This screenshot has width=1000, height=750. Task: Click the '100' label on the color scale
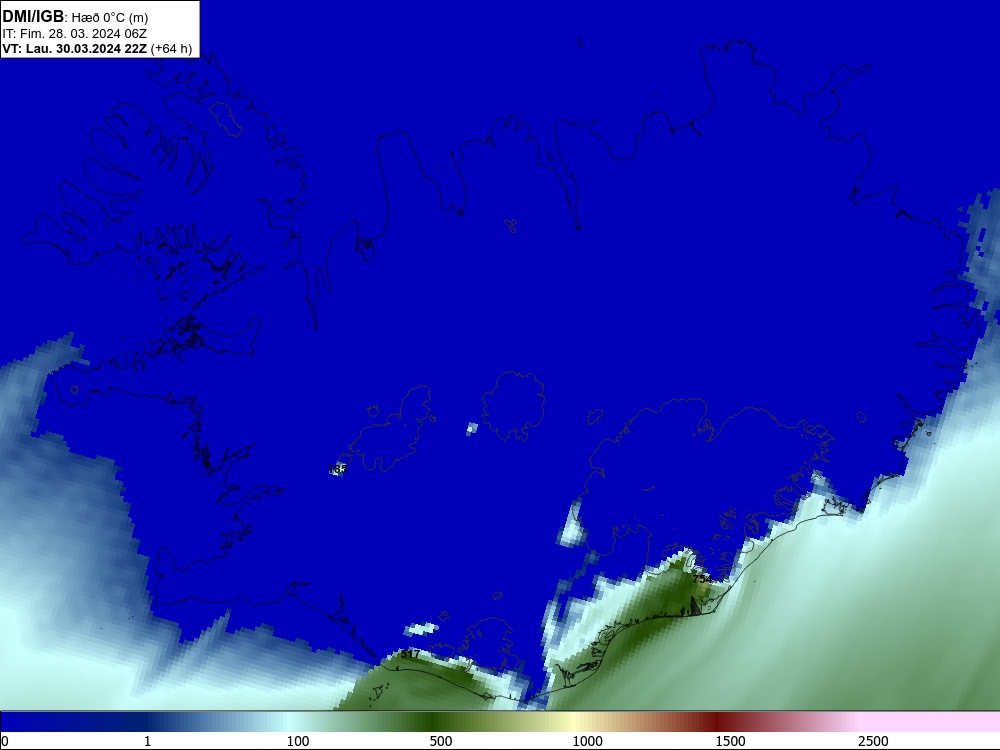coord(298,741)
